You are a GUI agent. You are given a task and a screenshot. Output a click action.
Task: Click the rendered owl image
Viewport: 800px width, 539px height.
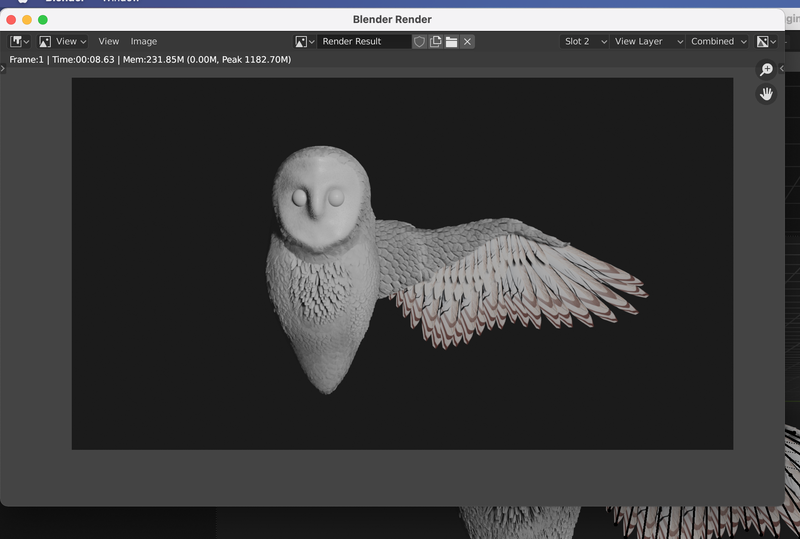402,263
